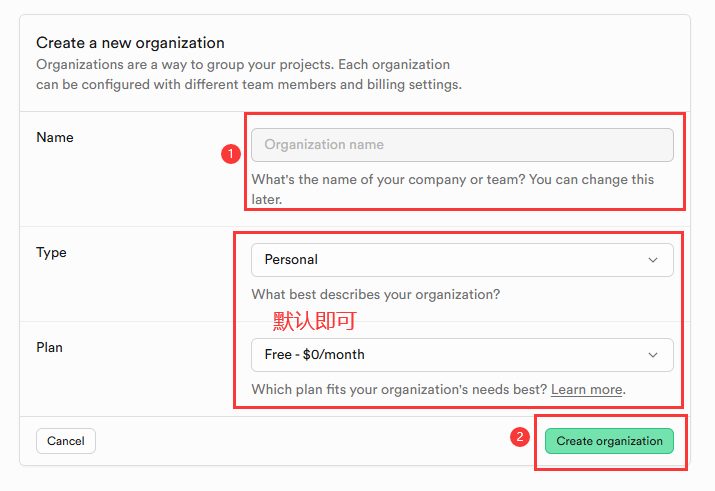
Task: Click the 'Create a new organization' heading
Action: pyautogui.click(x=130, y=43)
